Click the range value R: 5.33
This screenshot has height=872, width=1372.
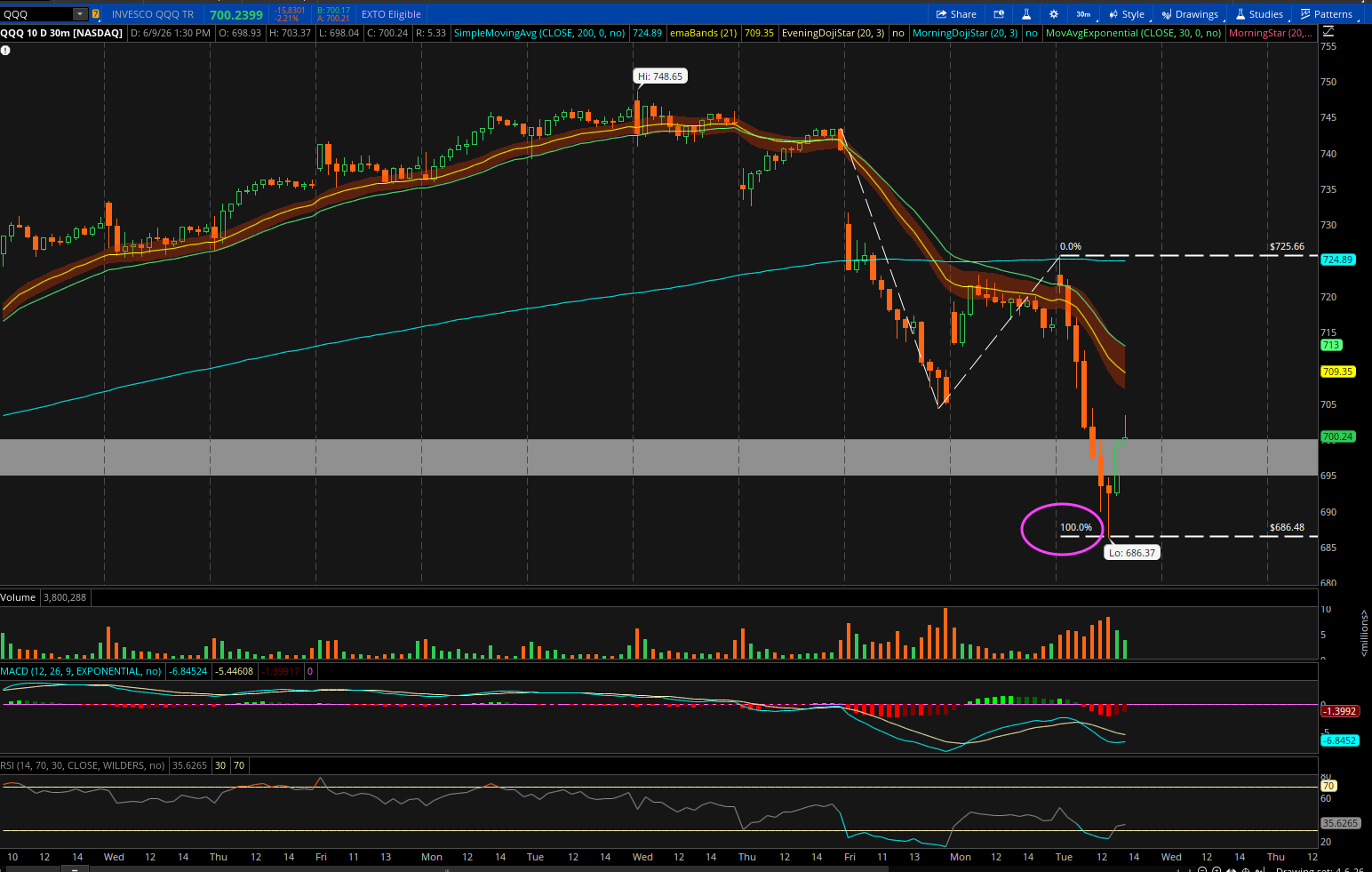(431, 33)
